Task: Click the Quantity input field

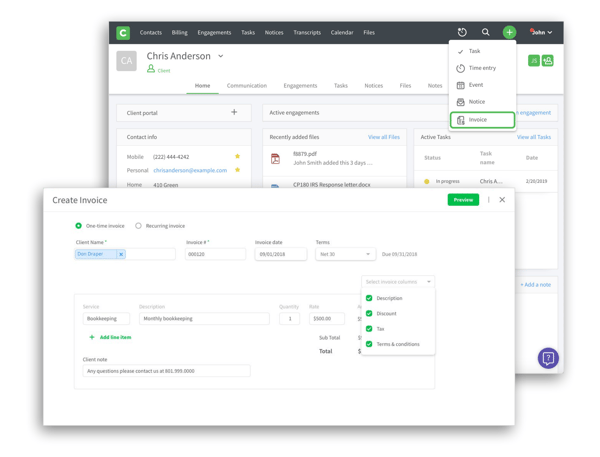Action: click(x=290, y=318)
